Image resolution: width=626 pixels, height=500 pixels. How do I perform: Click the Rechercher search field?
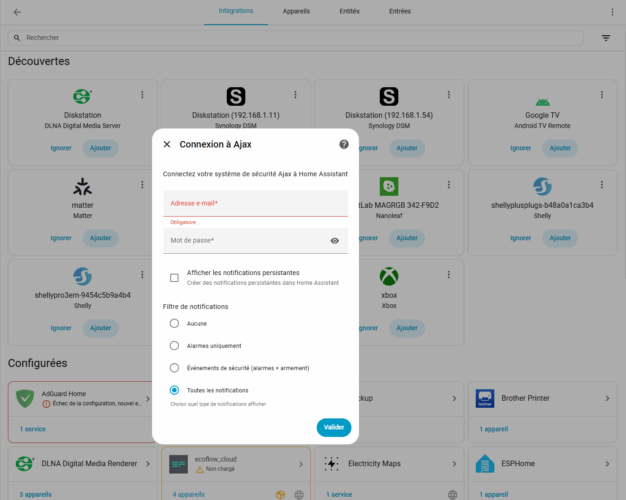pos(295,38)
